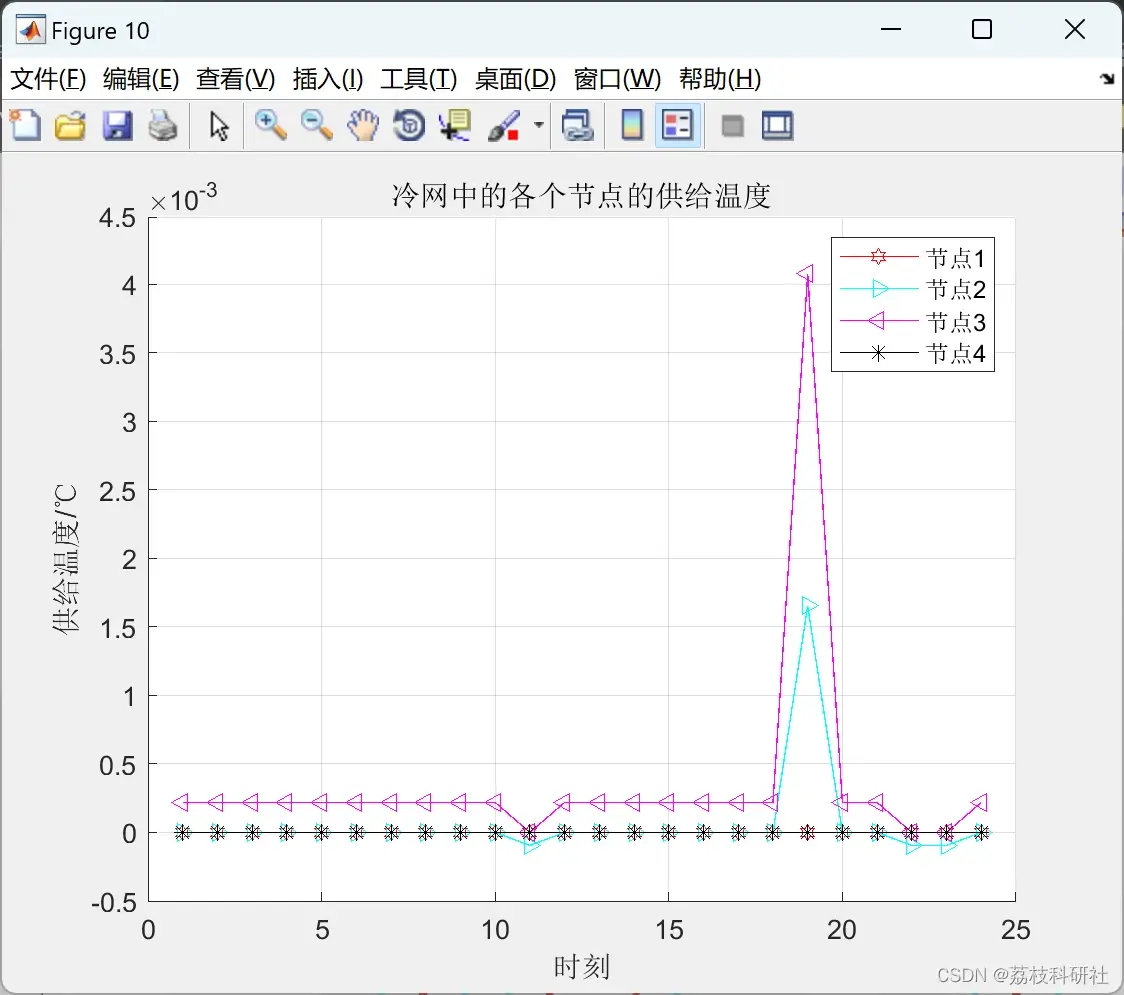The height and width of the screenshot is (995, 1124).
Task: Toggle the Insert Colorbar button
Action: 632,126
